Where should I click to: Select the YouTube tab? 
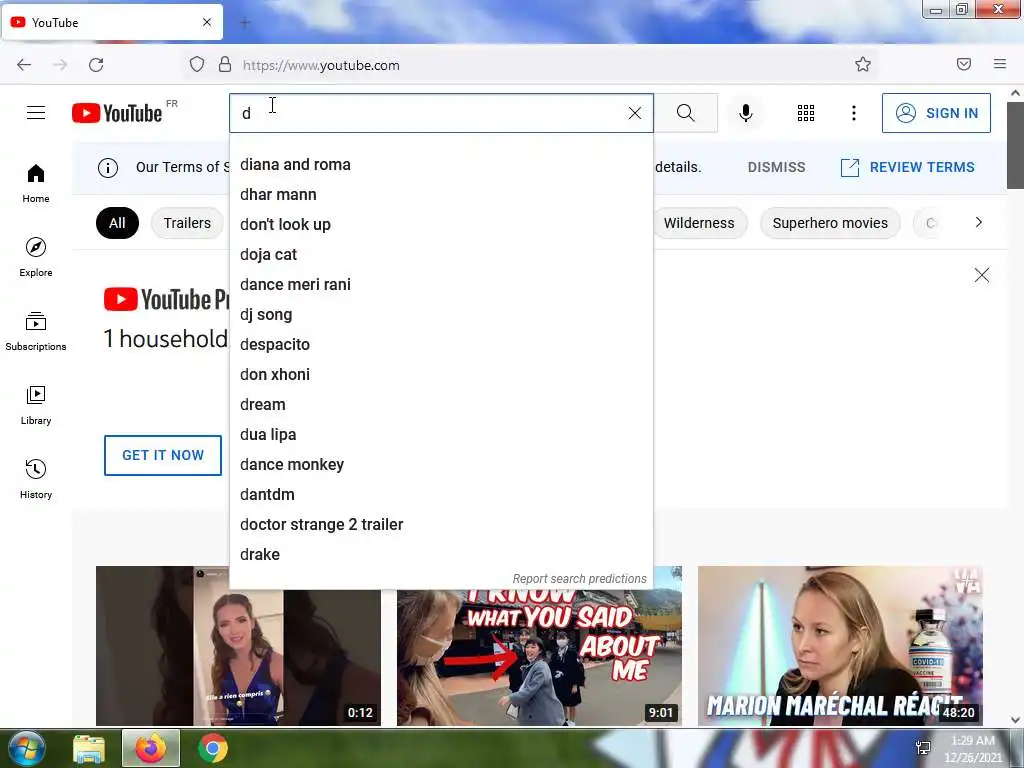tap(112, 22)
